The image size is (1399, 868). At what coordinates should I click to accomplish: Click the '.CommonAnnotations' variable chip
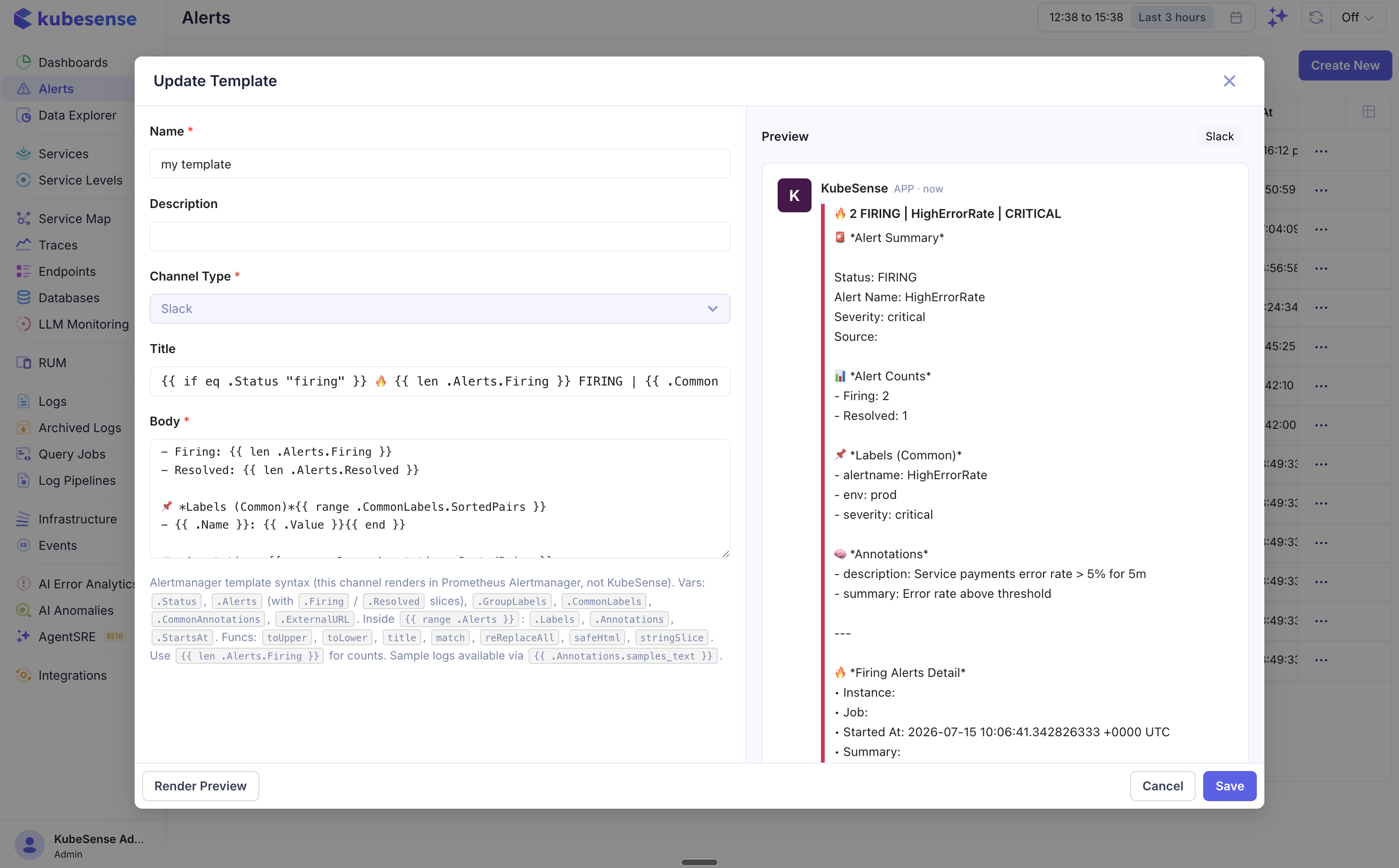(209, 619)
